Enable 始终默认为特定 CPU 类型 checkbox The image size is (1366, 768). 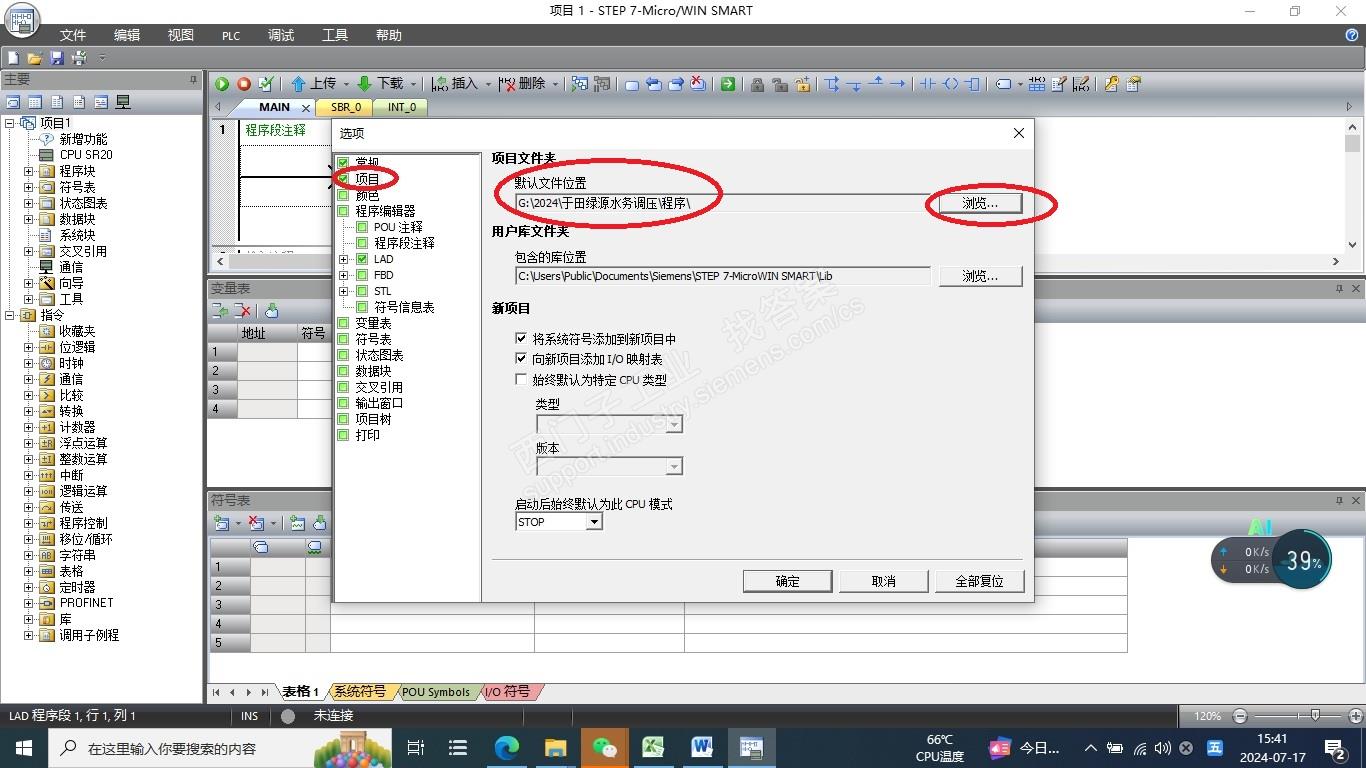pos(521,380)
